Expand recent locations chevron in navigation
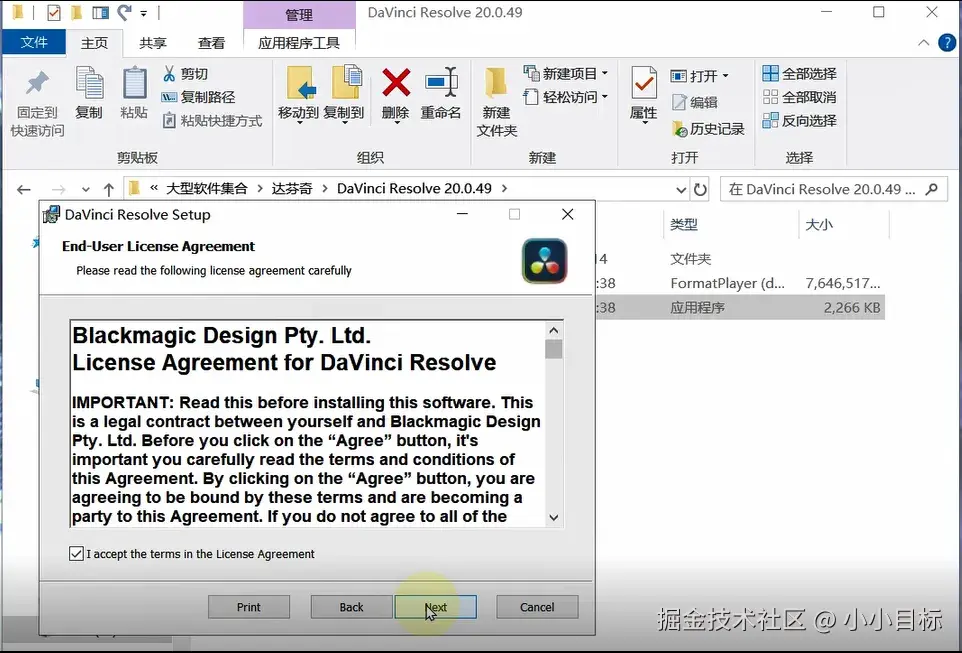Viewport: 962px width, 653px height. 85,190
